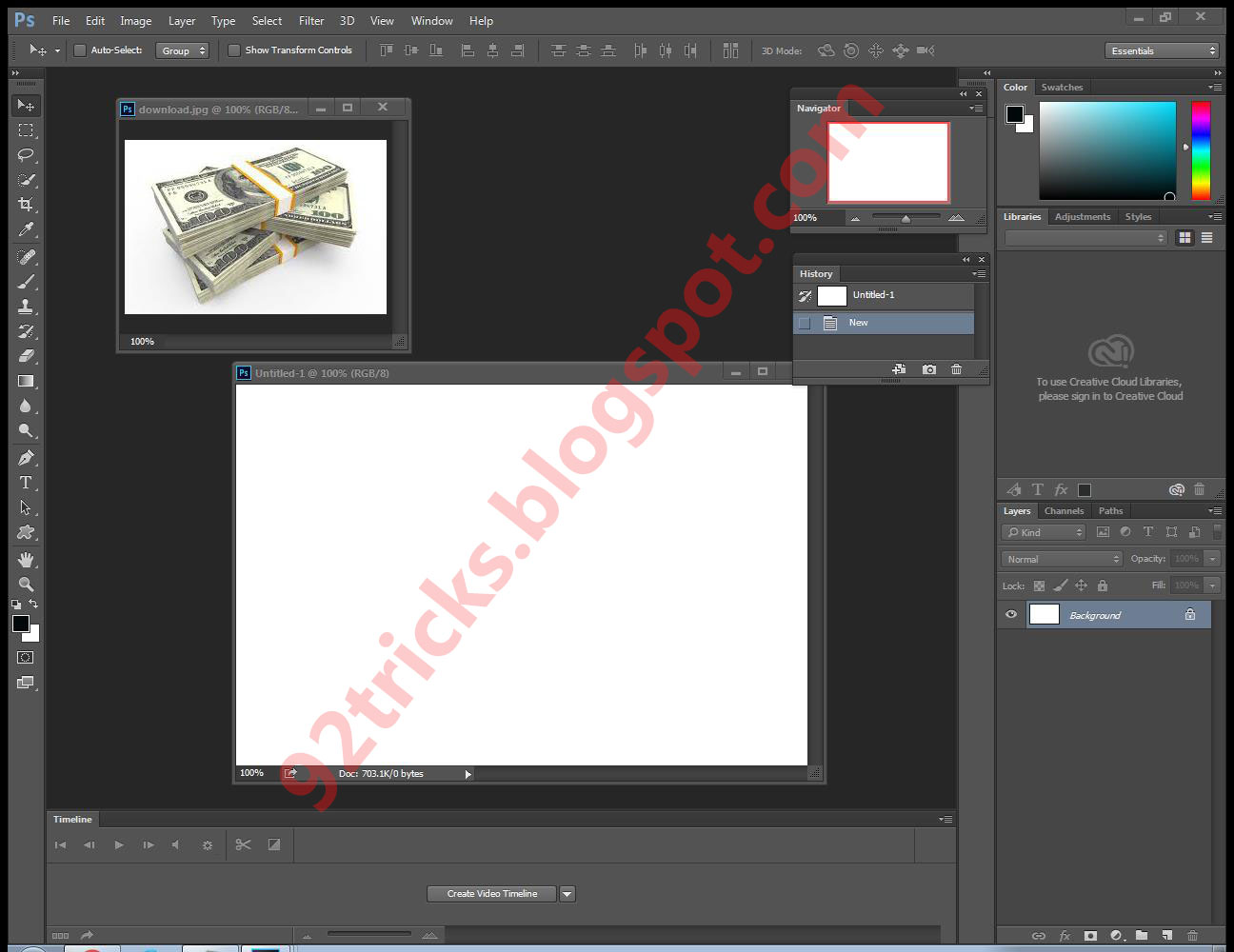The height and width of the screenshot is (952, 1234).
Task: Select the Horizontal Type tool
Action: click(x=26, y=483)
